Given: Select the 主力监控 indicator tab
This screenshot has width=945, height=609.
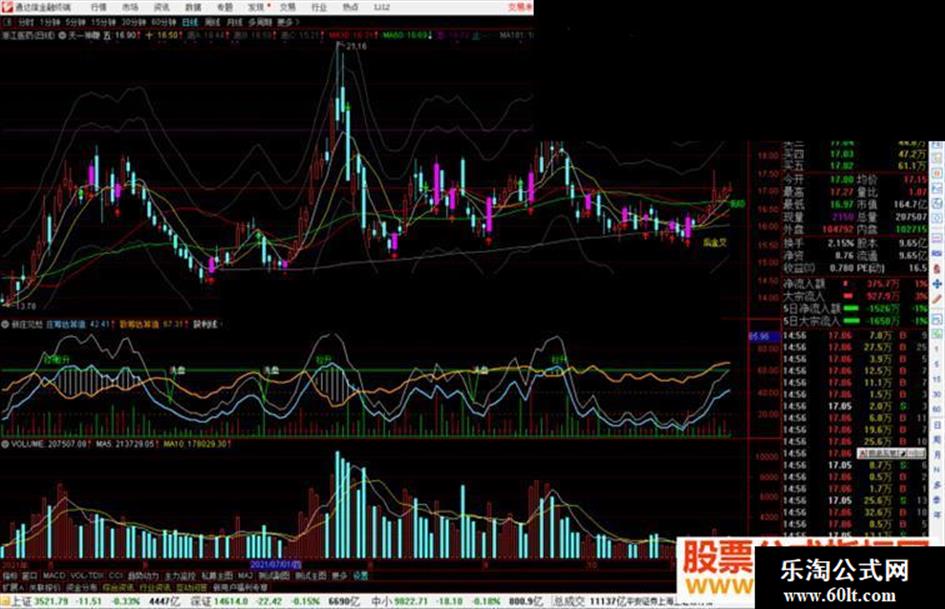Looking at the screenshot, I should (180, 576).
